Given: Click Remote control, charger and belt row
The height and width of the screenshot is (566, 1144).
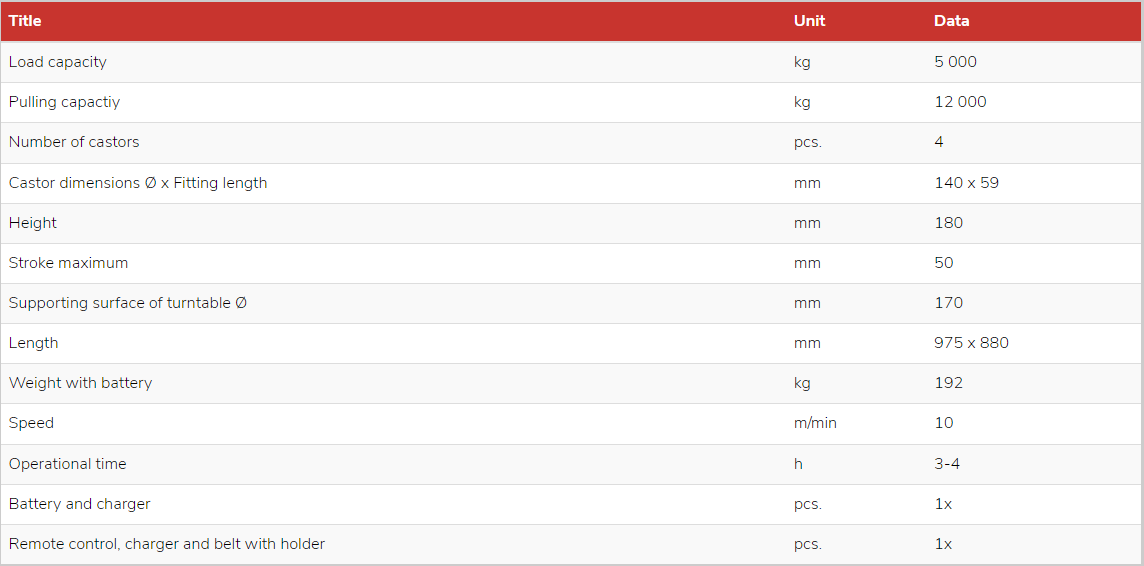Looking at the screenshot, I should pos(572,545).
